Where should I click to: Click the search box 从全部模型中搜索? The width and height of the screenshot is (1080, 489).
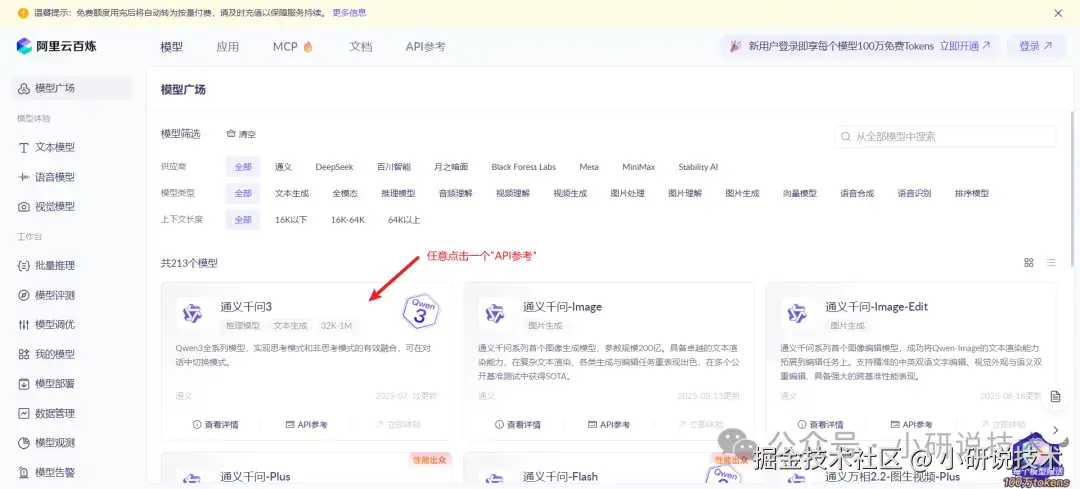pos(946,136)
